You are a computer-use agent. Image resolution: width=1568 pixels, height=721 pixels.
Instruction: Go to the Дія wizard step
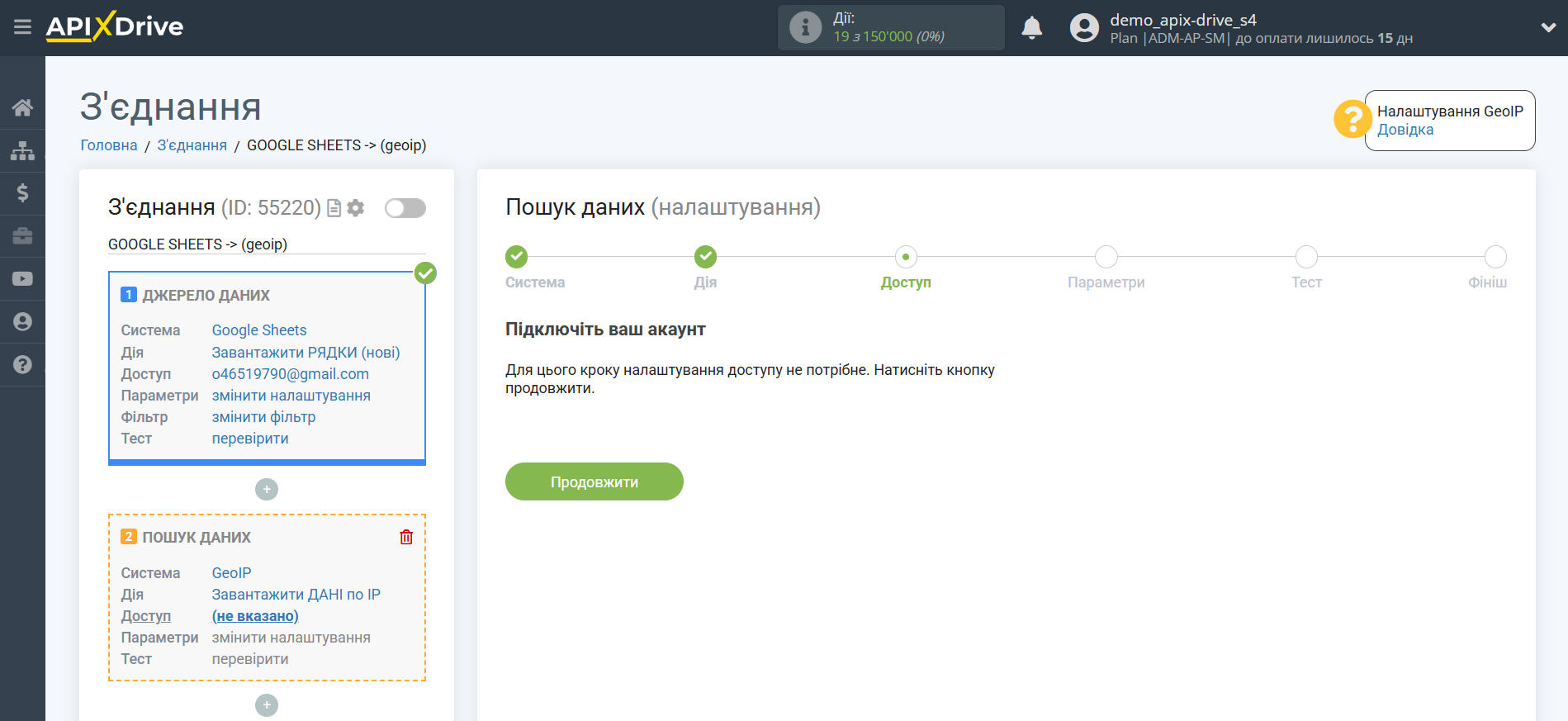[x=705, y=257]
